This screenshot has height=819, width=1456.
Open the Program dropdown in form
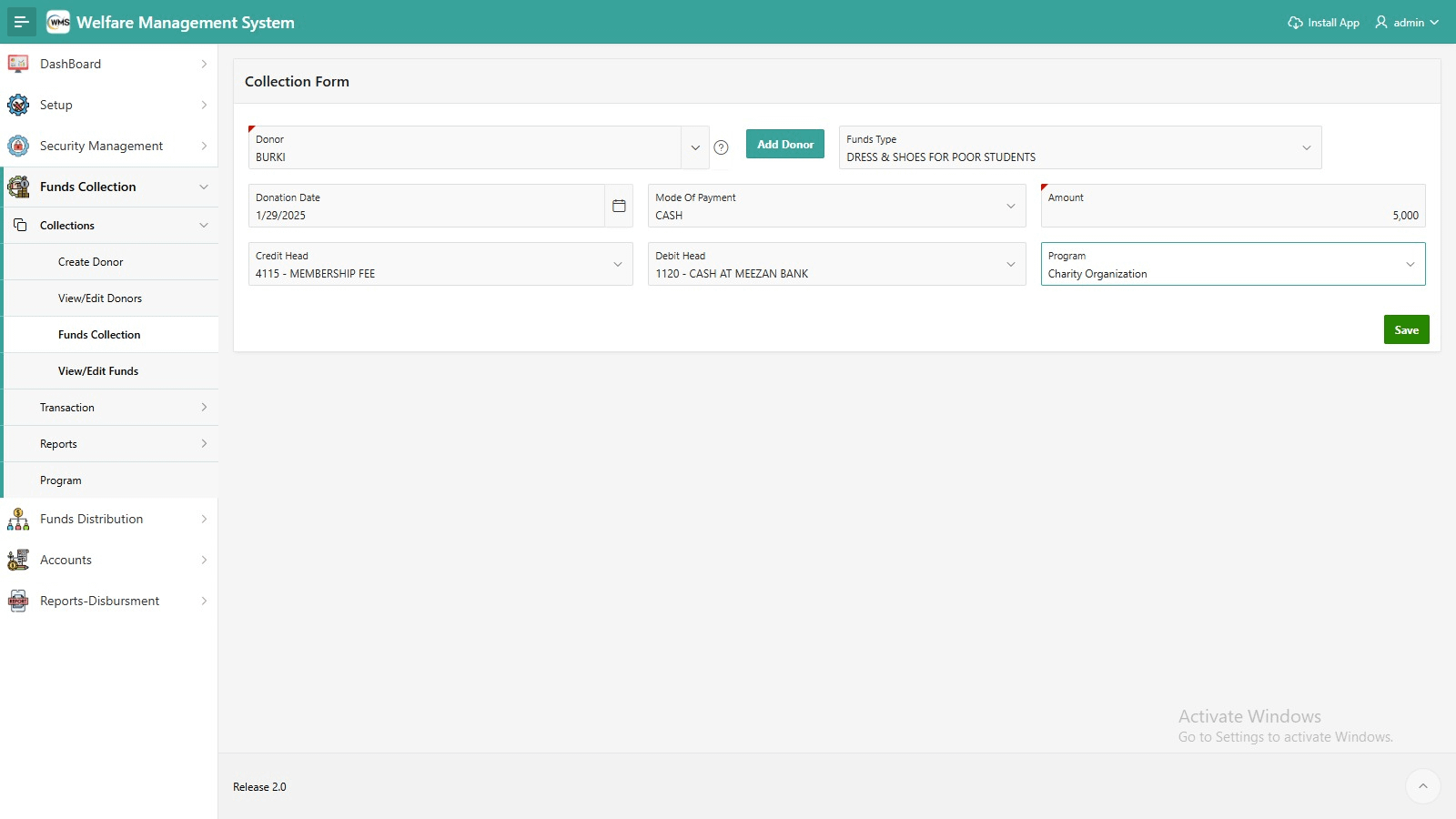pyautogui.click(x=1410, y=264)
